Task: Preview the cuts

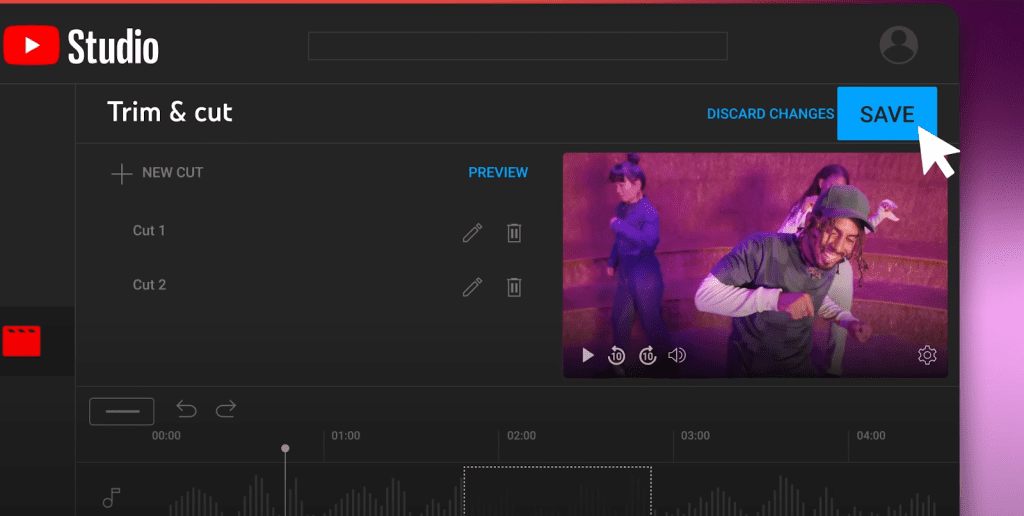Action: [498, 172]
